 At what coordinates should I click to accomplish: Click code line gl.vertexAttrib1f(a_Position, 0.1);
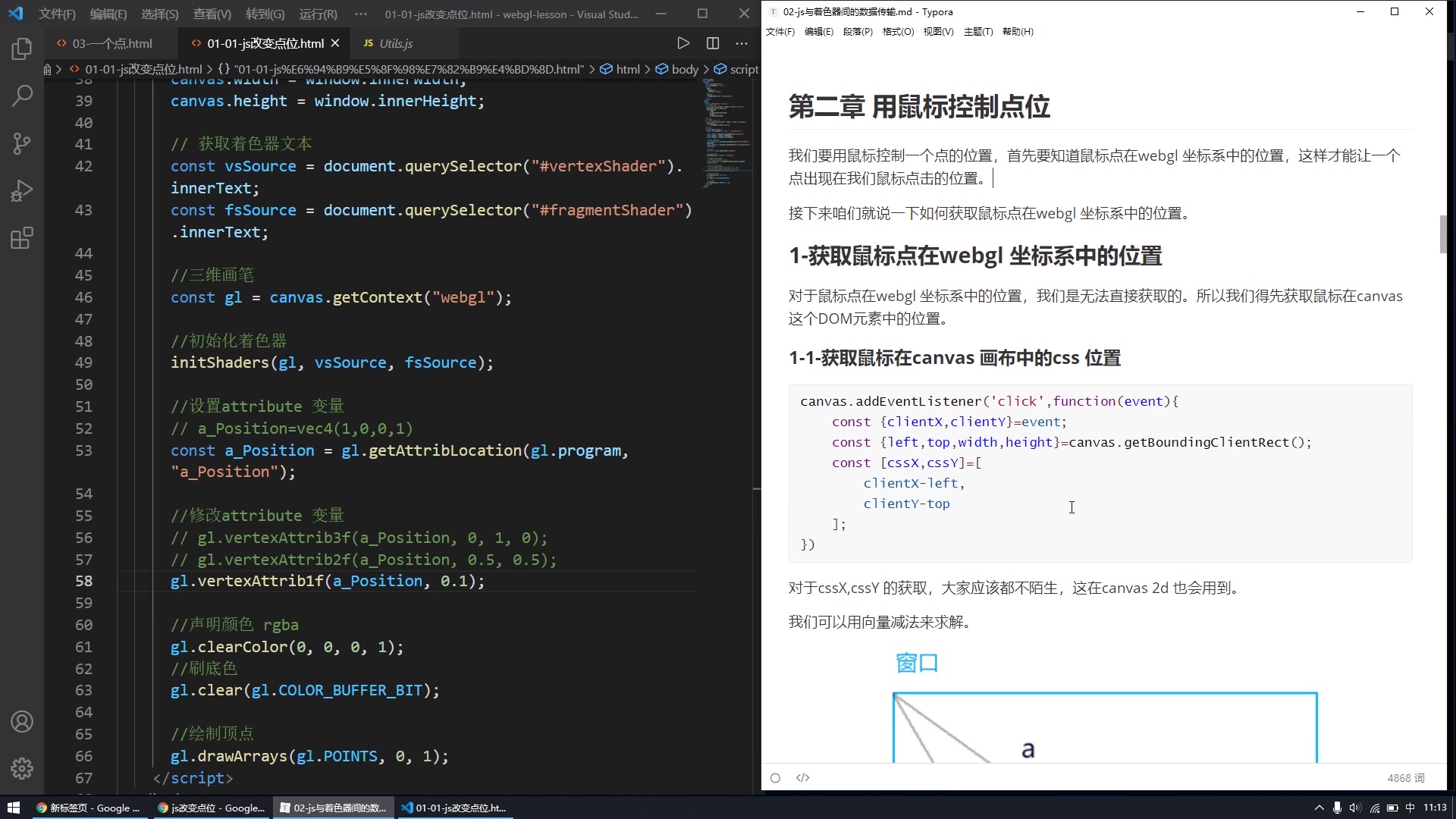coord(327,581)
